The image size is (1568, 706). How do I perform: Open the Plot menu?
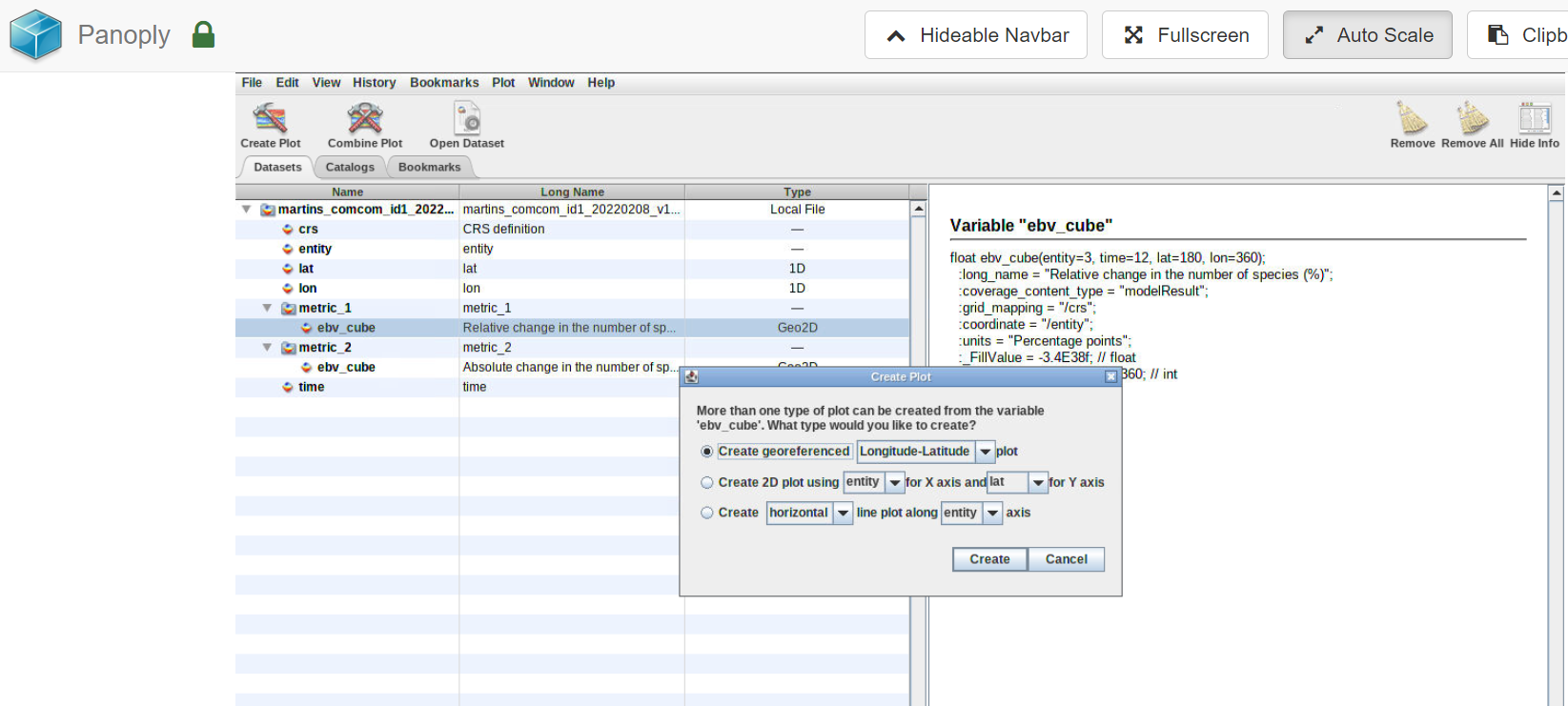coord(503,83)
